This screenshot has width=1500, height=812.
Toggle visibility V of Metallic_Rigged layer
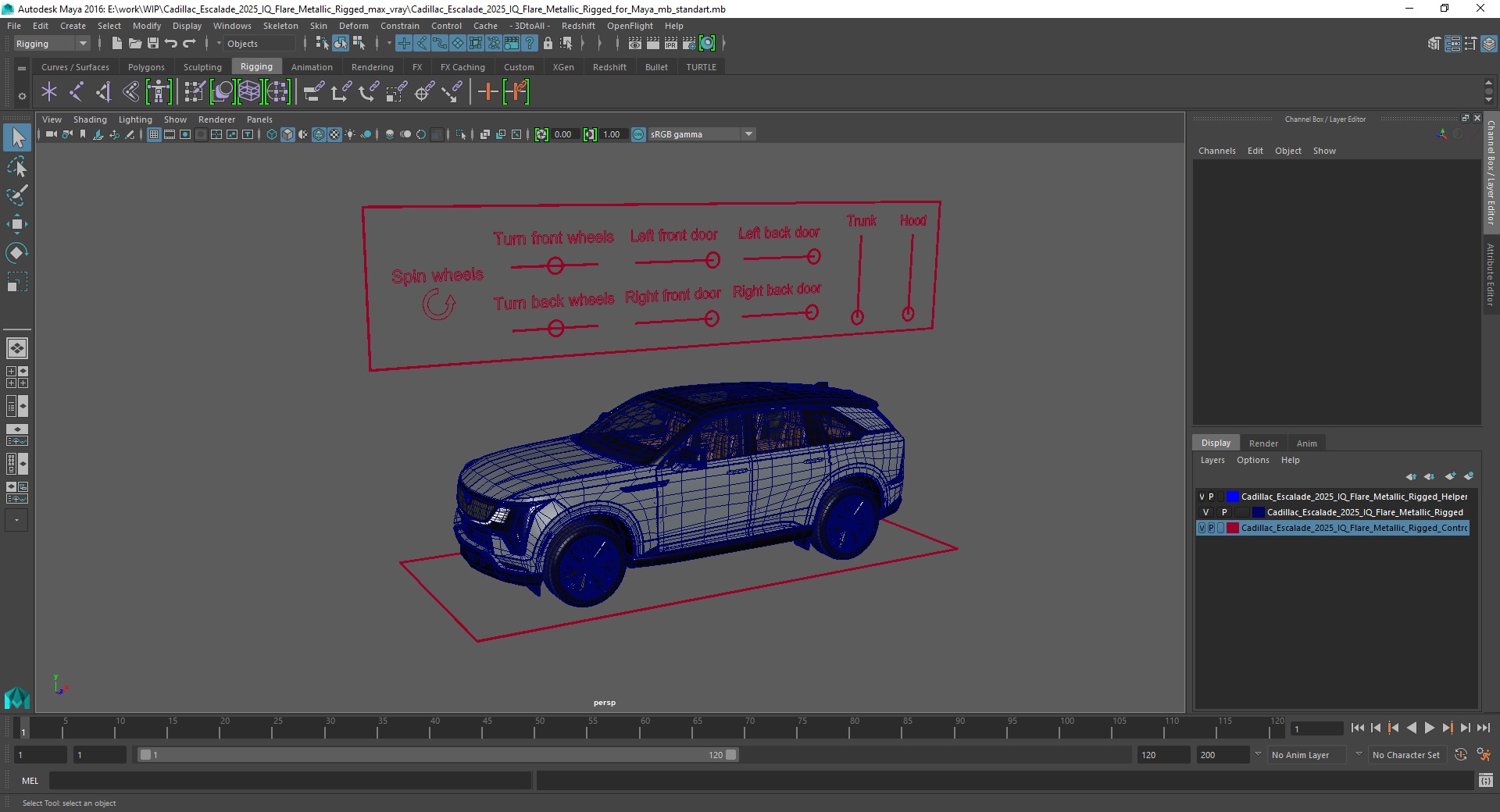[1205, 512]
